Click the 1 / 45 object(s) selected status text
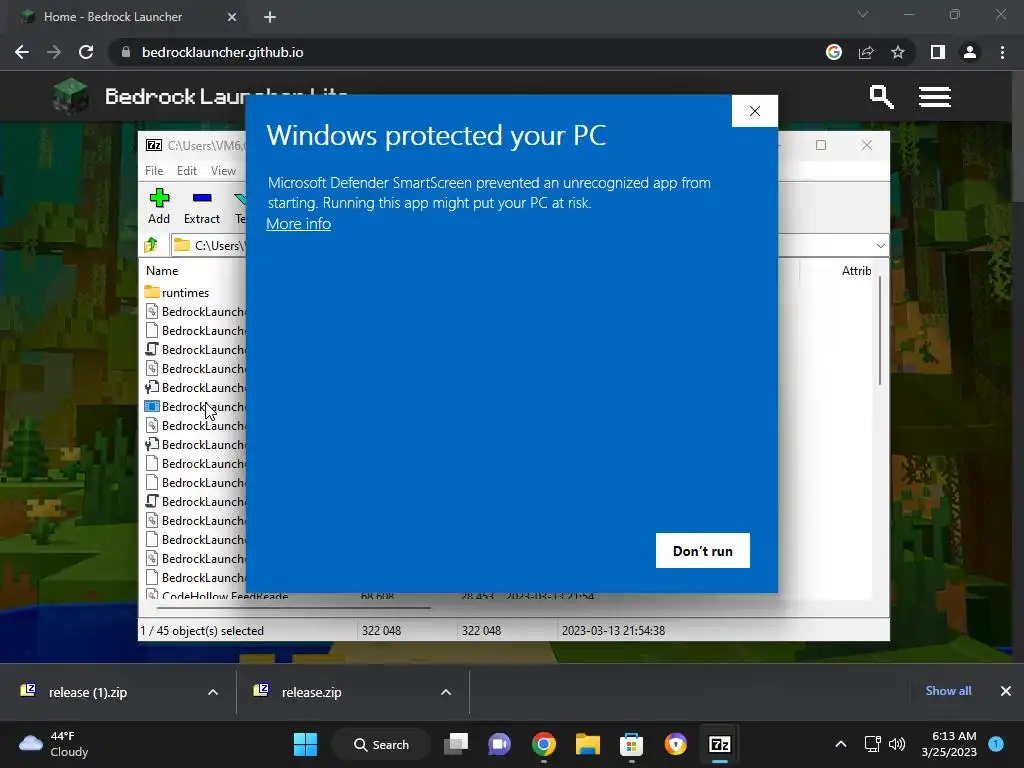Image resolution: width=1024 pixels, height=768 pixels. point(202,631)
